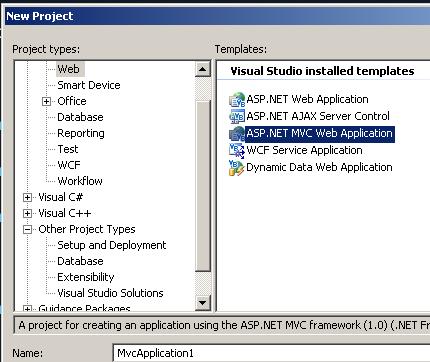Choose Dynamic Data Web Application template
430x362 pixels.
319,167
